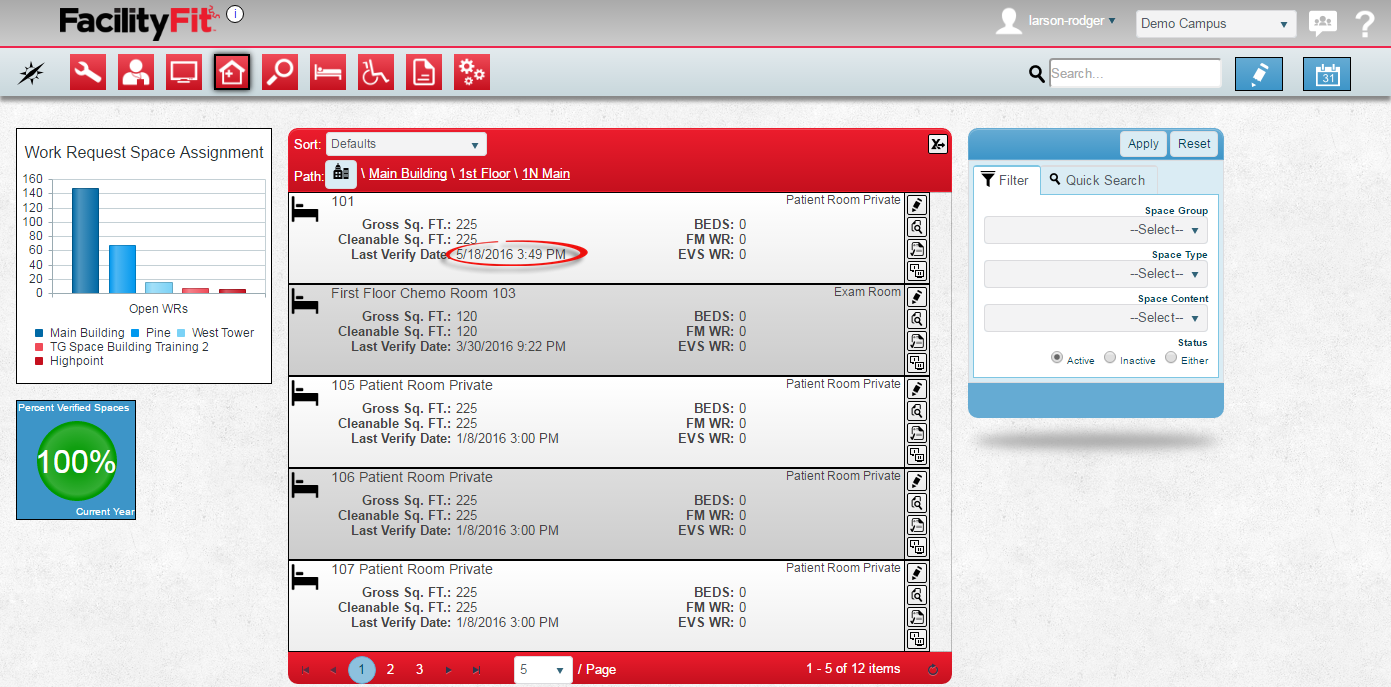Viewport: 1391px width, 687px height.
Task: Click the Apply filter button
Action: click(1143, 144)
